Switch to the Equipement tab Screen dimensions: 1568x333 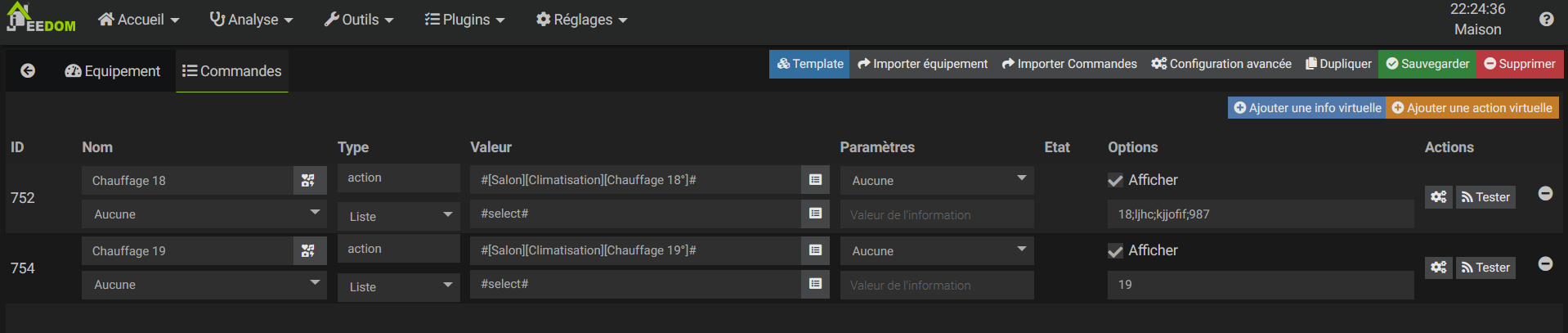[113, 71]
